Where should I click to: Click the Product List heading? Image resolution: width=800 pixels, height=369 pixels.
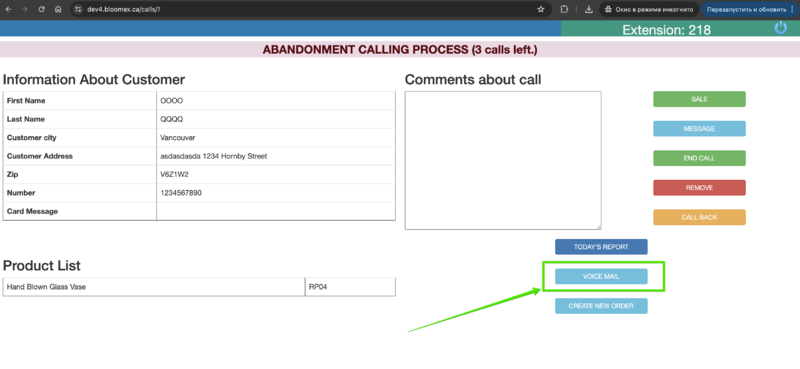click(x=42, y=266)
